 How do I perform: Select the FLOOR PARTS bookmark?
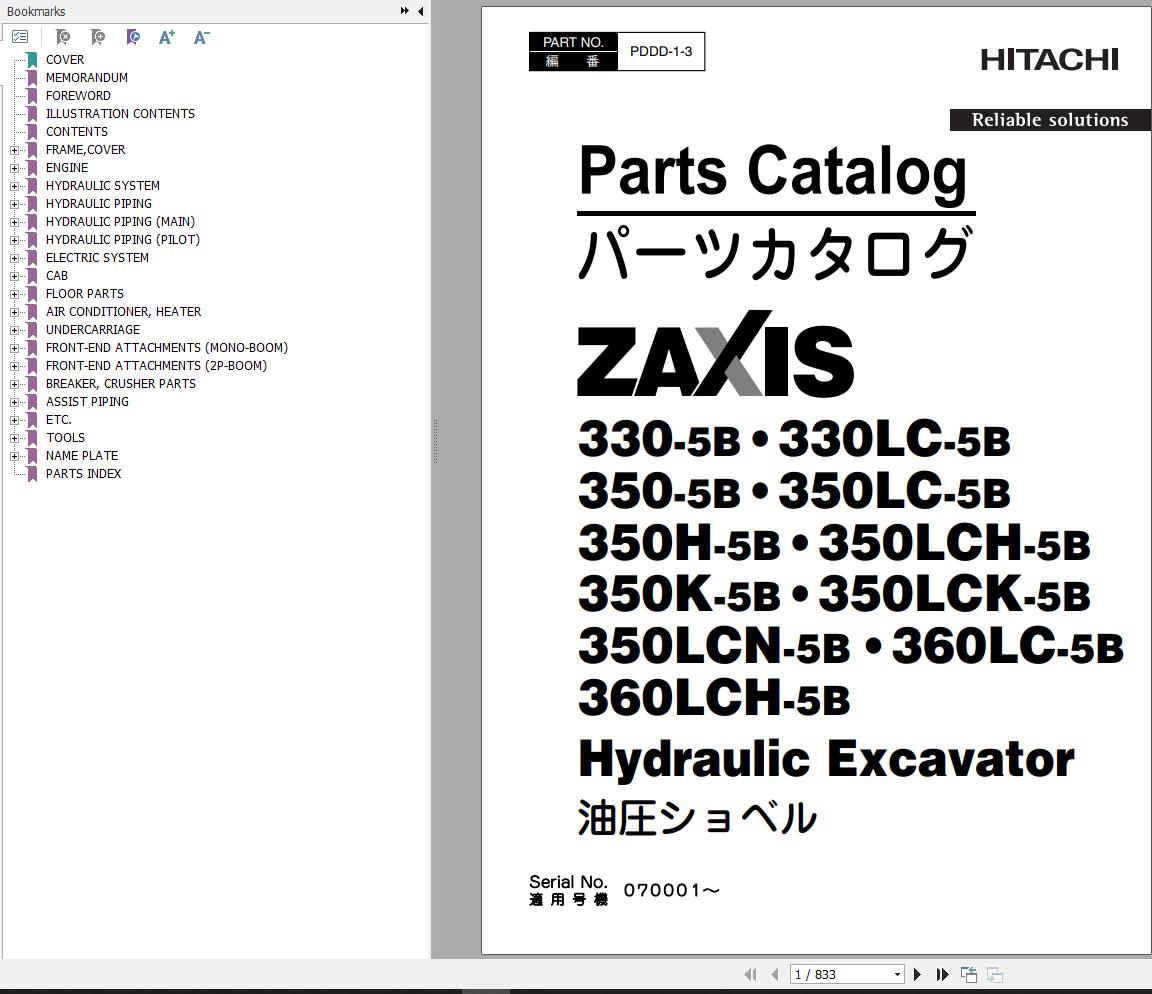84,294
